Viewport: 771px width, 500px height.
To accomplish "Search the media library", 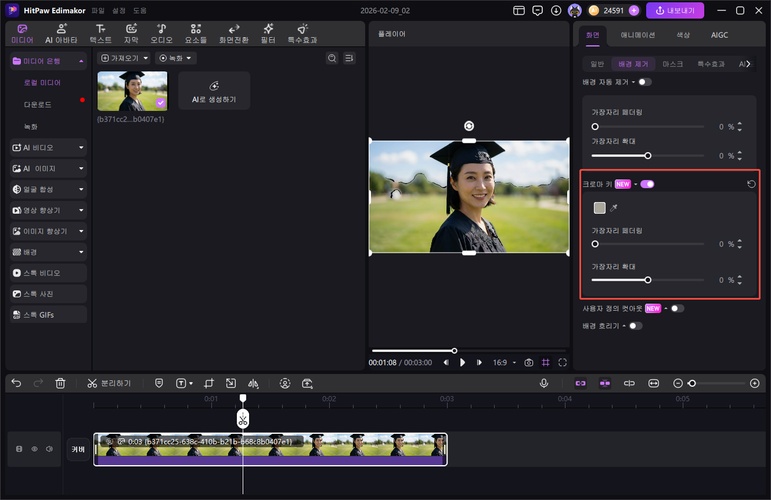I will (332, 58).
